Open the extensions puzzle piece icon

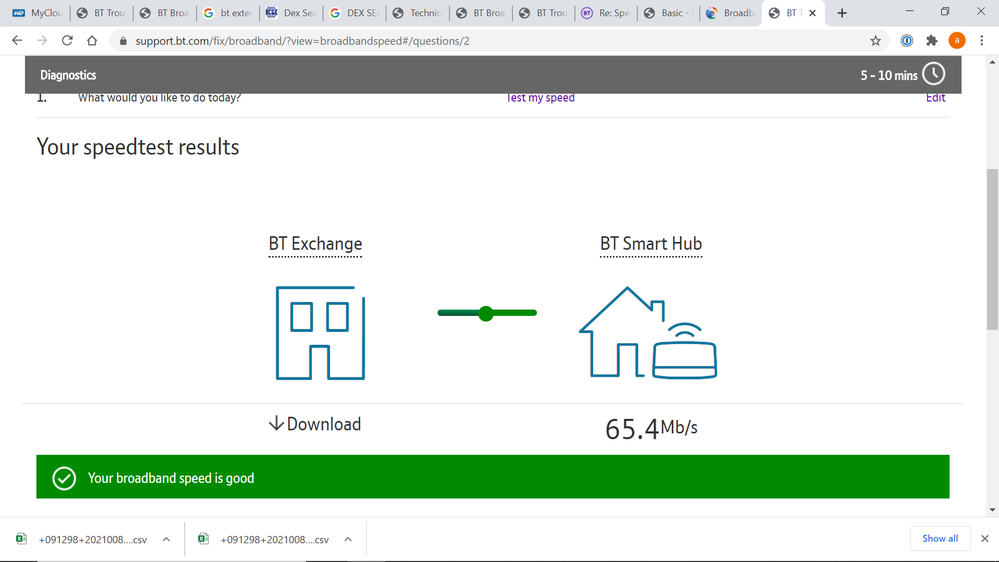pyautogui.click(x=931, y=41)
